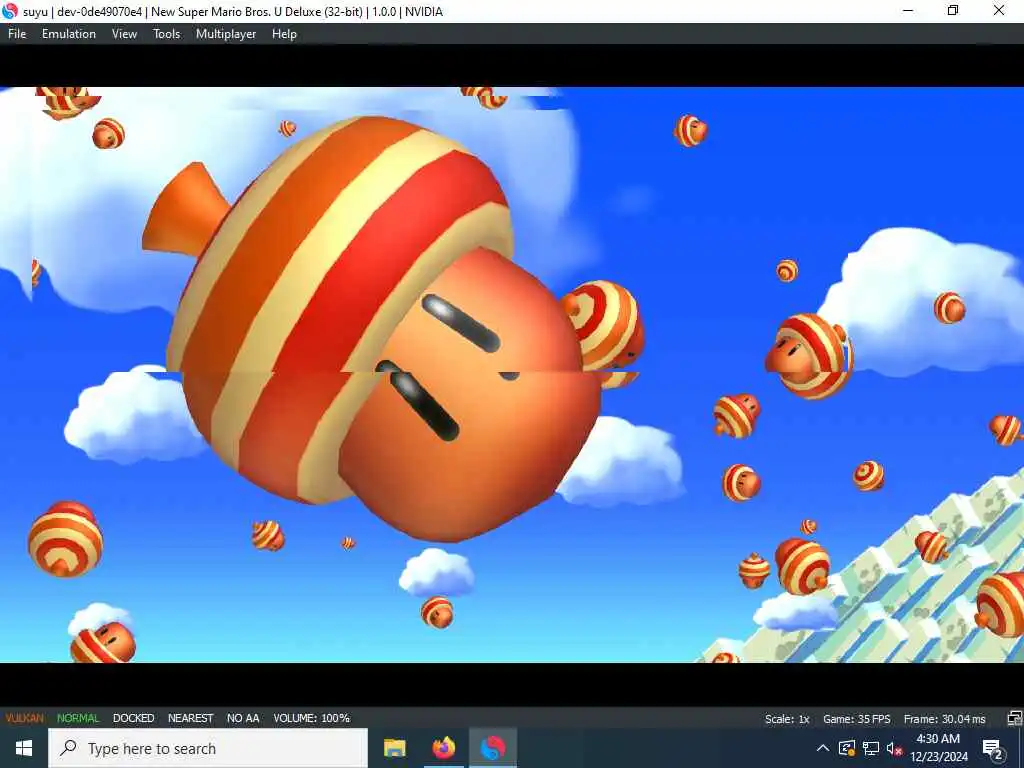1024x768 pixels.
Task: Click the muted speaker tray icon
Action: [894, 748]
